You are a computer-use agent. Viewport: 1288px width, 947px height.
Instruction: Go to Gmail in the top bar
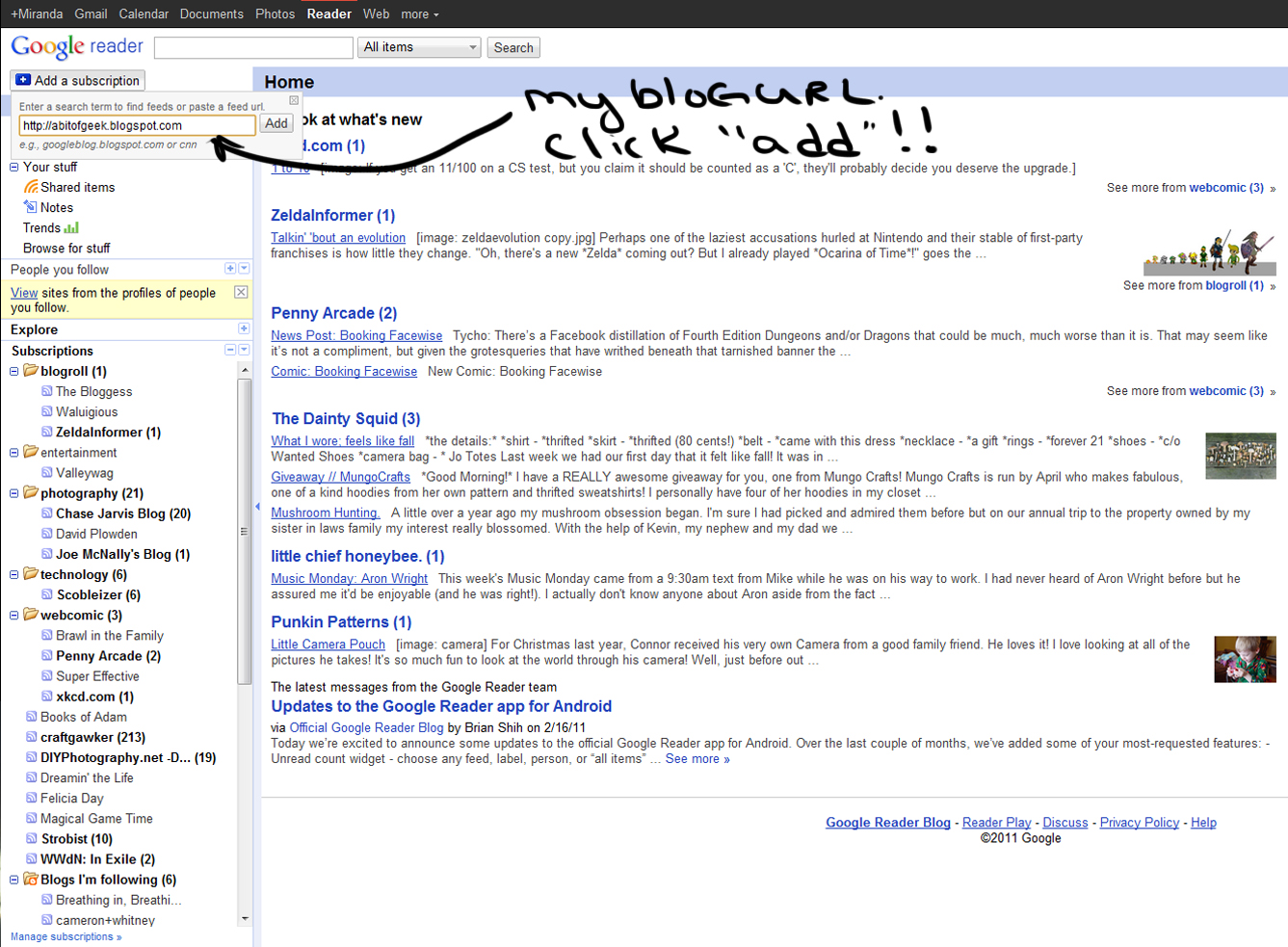(x=91, y=13)
